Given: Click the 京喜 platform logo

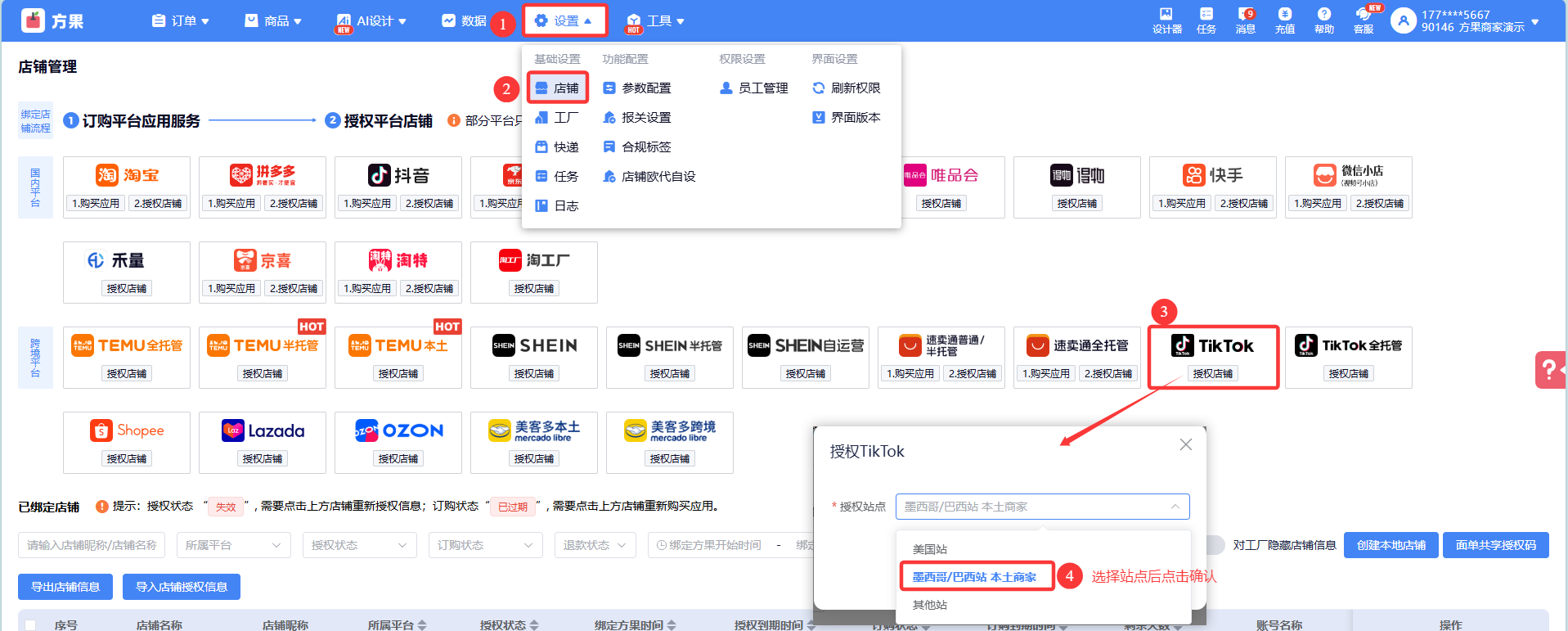Looking at the screenshot, I should click(x=263, y=260).
